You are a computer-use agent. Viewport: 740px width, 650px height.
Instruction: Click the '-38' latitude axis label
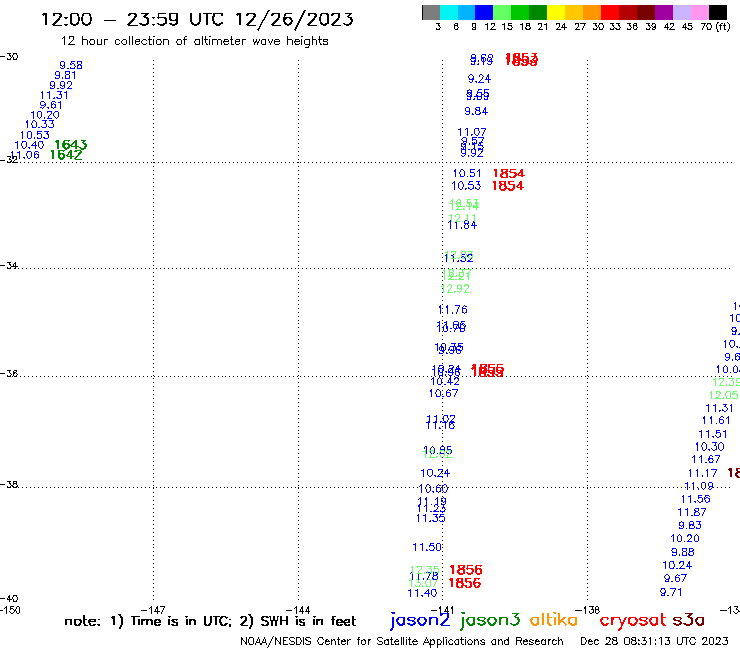click(x=9, y=485)
